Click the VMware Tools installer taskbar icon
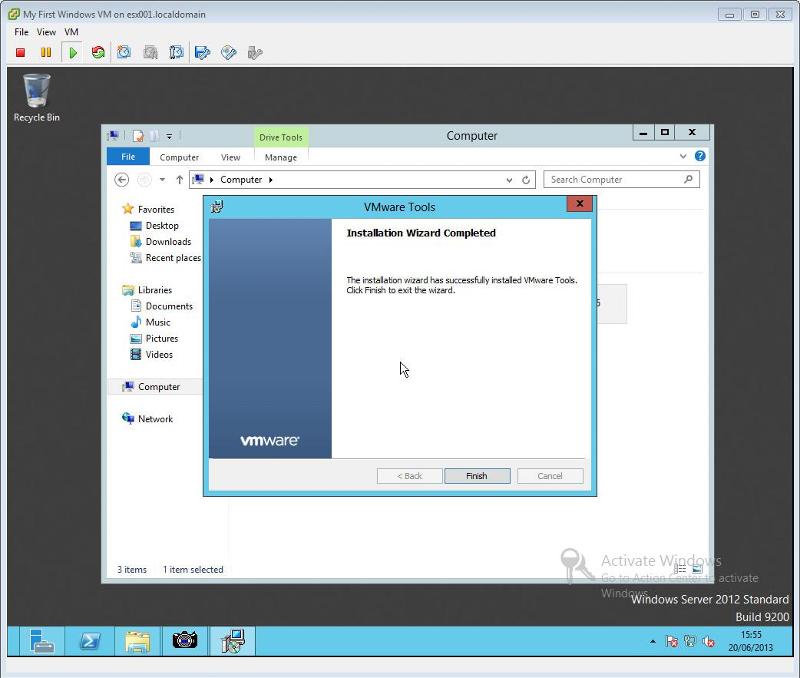The image size is (800, 678). (233, 641)
